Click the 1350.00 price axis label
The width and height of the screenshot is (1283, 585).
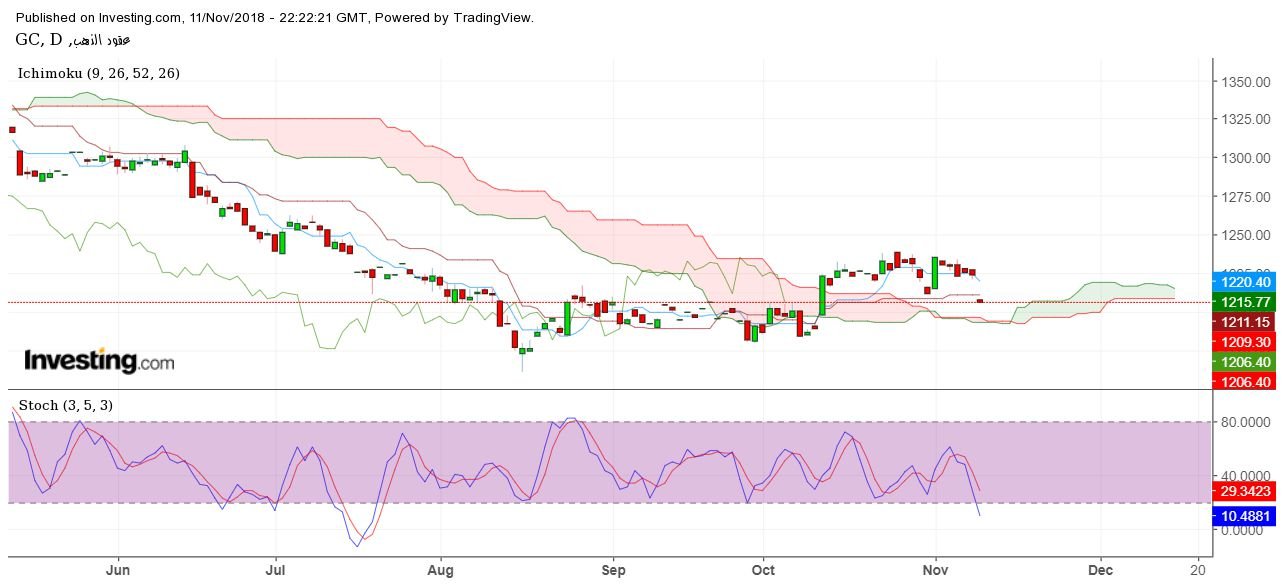point(1243,81)
